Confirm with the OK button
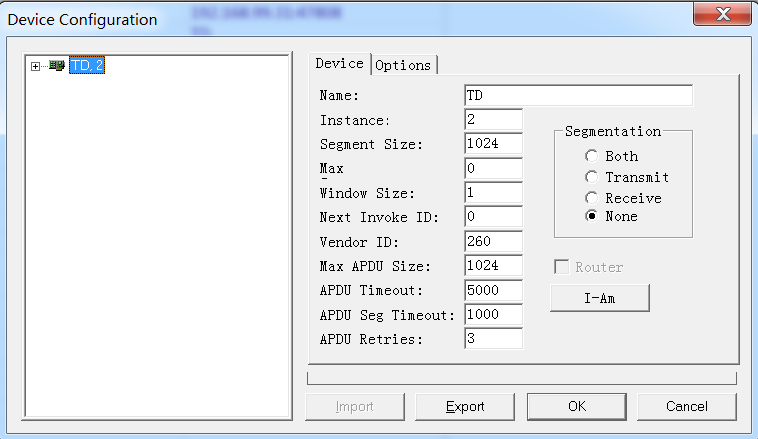758x439 pixels. 577,406
